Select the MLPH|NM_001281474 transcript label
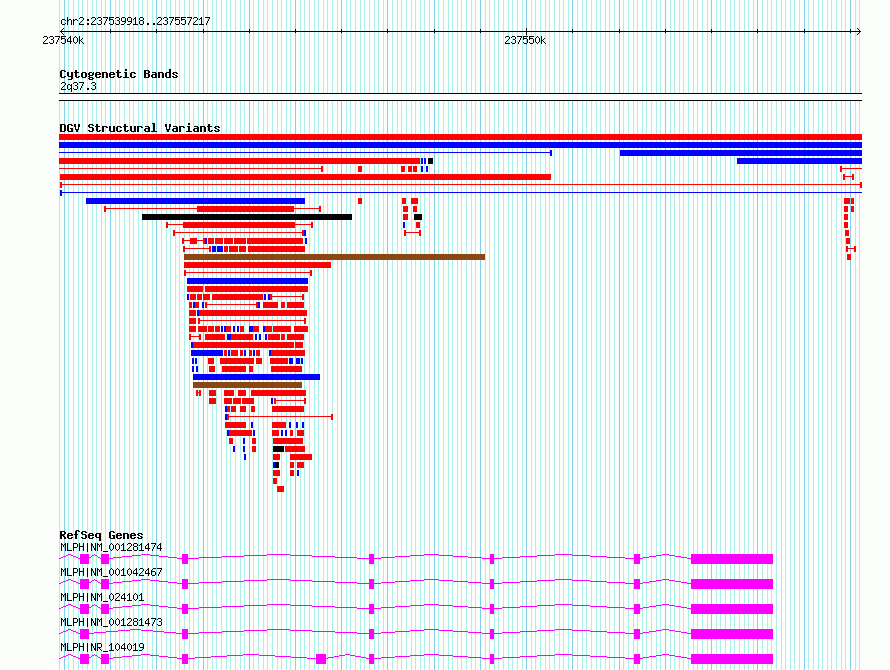The height and width of the screenshot is (670, 890). point(111,547)
